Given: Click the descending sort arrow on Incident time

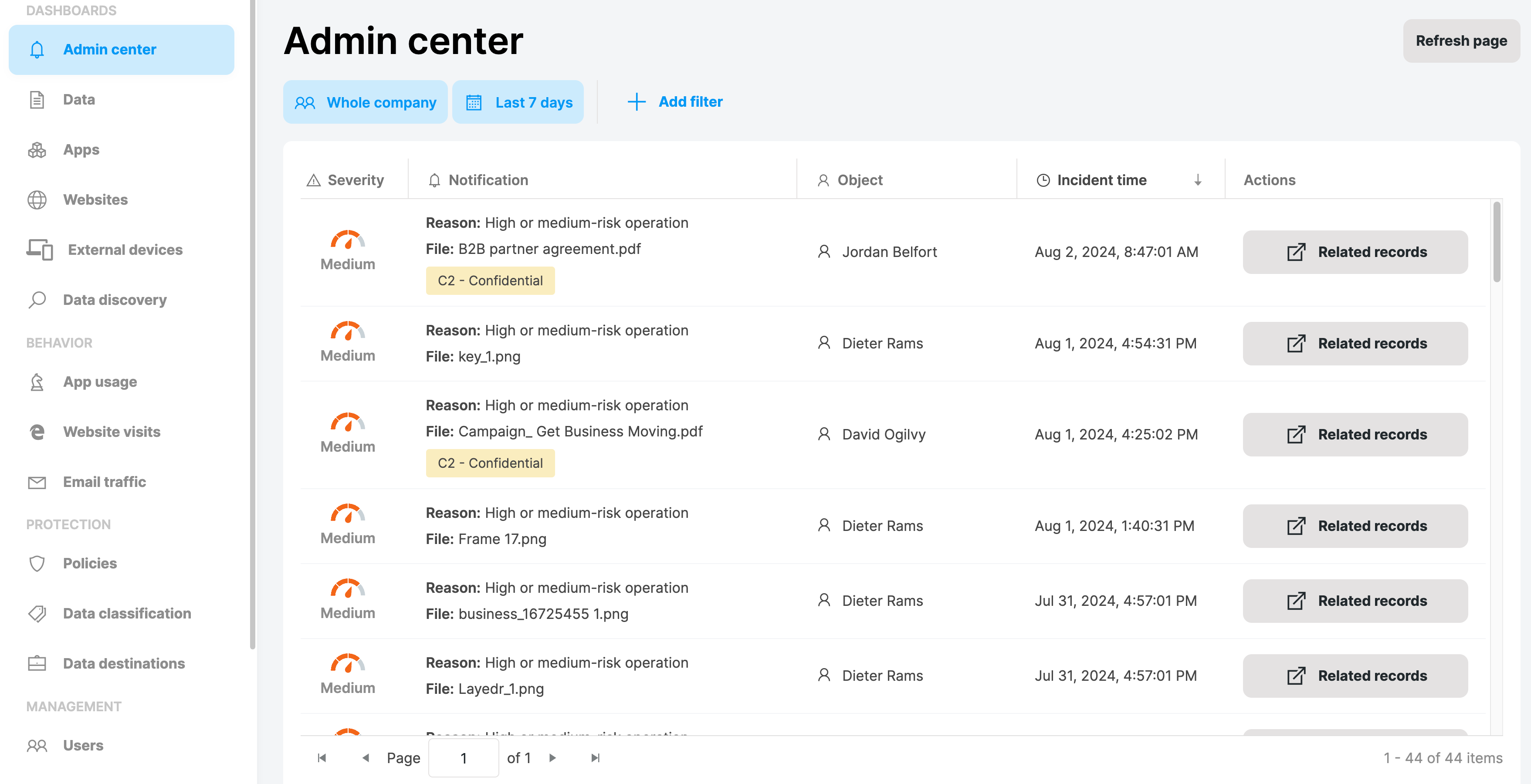Looking at the screenshot, I should [x=1198, y=180].
